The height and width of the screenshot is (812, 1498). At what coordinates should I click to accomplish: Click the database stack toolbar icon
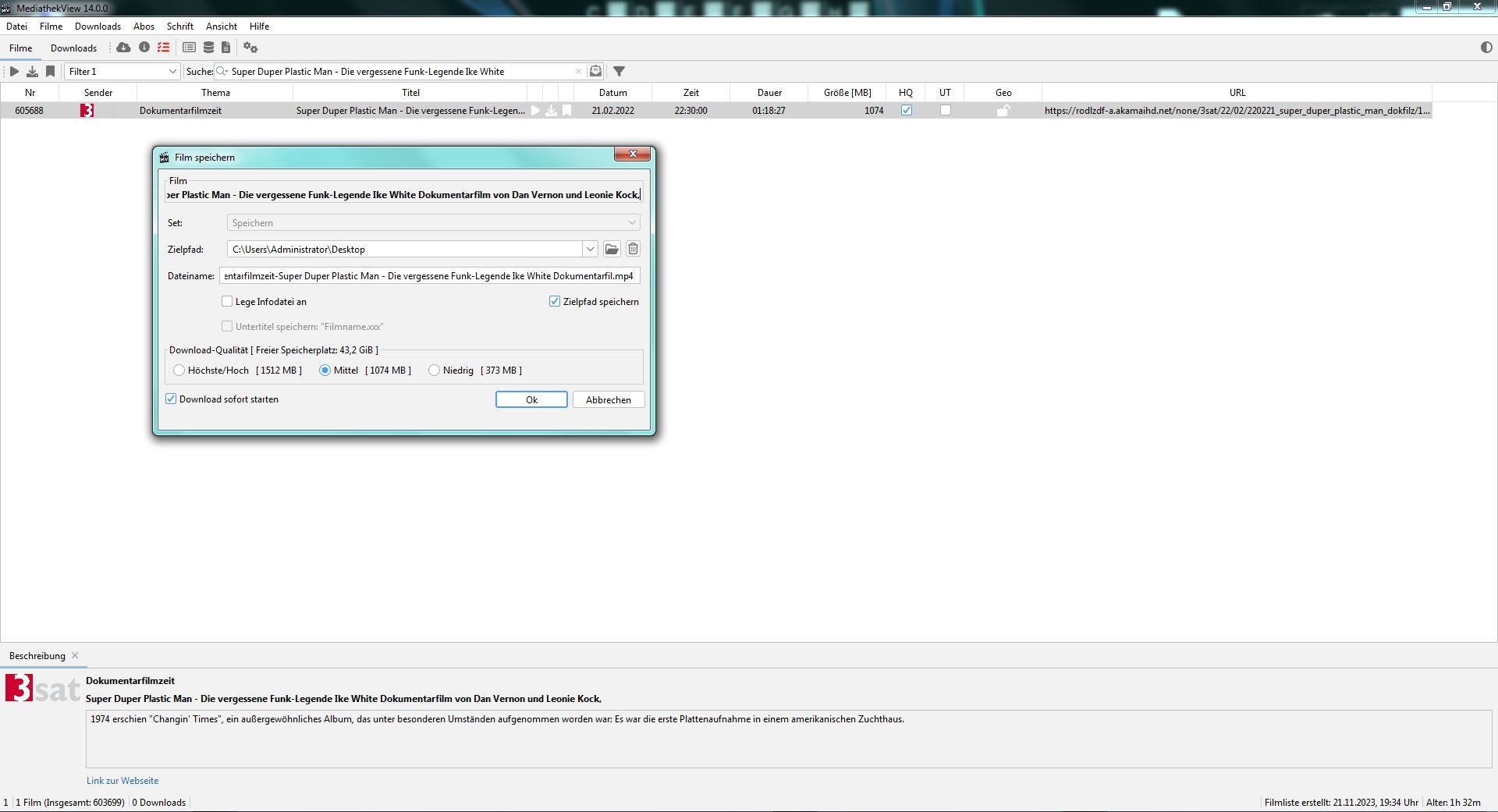(208, 48)
